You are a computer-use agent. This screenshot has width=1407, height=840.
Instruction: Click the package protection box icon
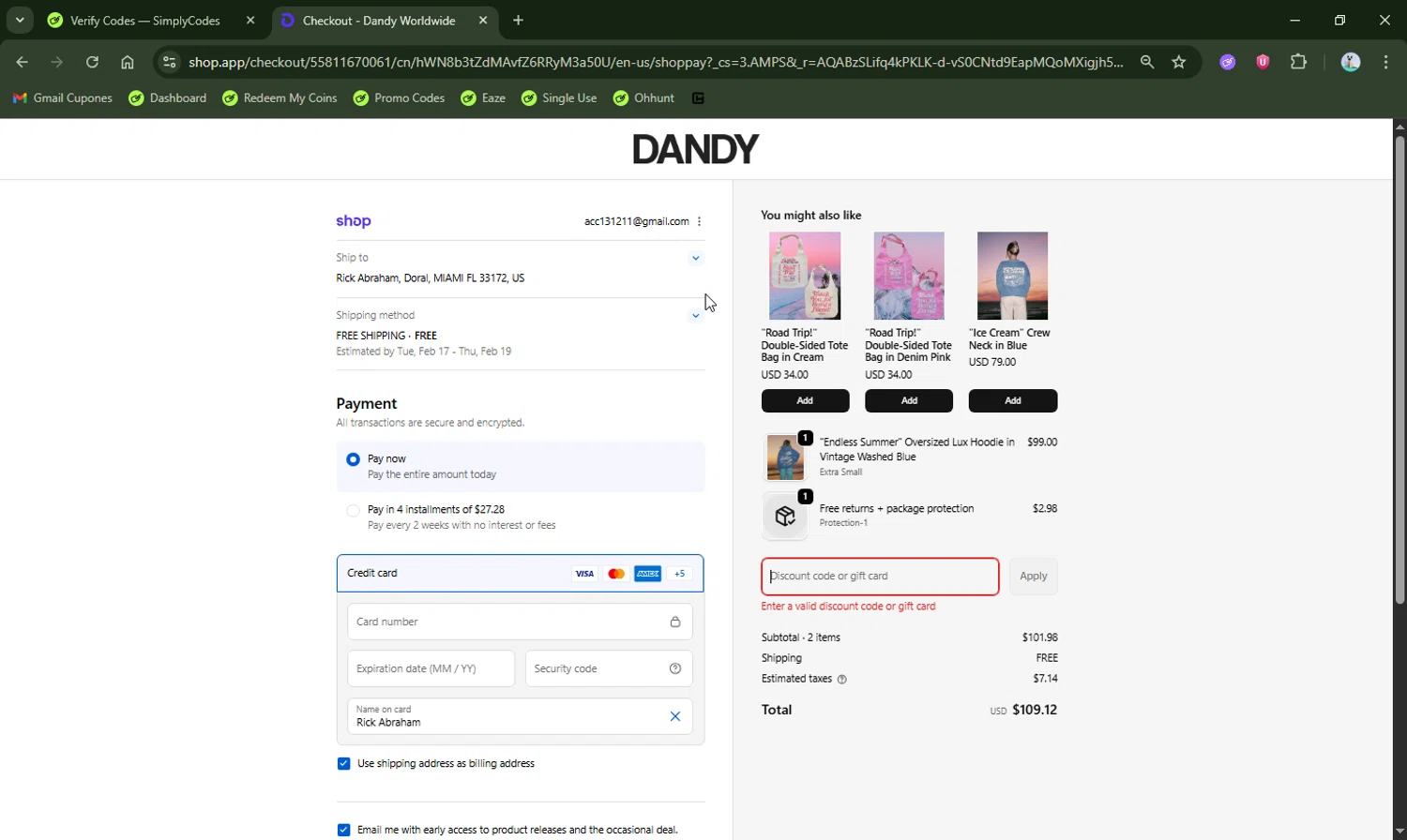pyautogui.click(x=785, y=516)
